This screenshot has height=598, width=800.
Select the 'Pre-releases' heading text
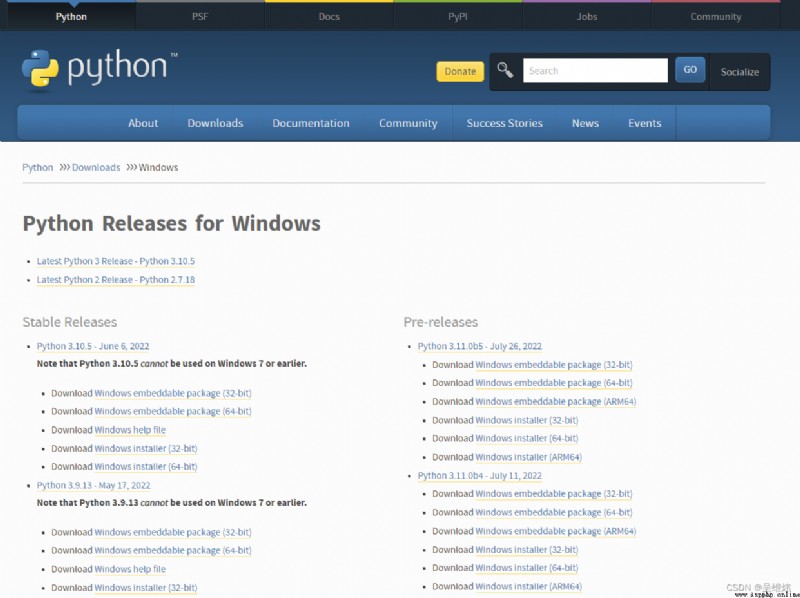[x=441, y=322]
